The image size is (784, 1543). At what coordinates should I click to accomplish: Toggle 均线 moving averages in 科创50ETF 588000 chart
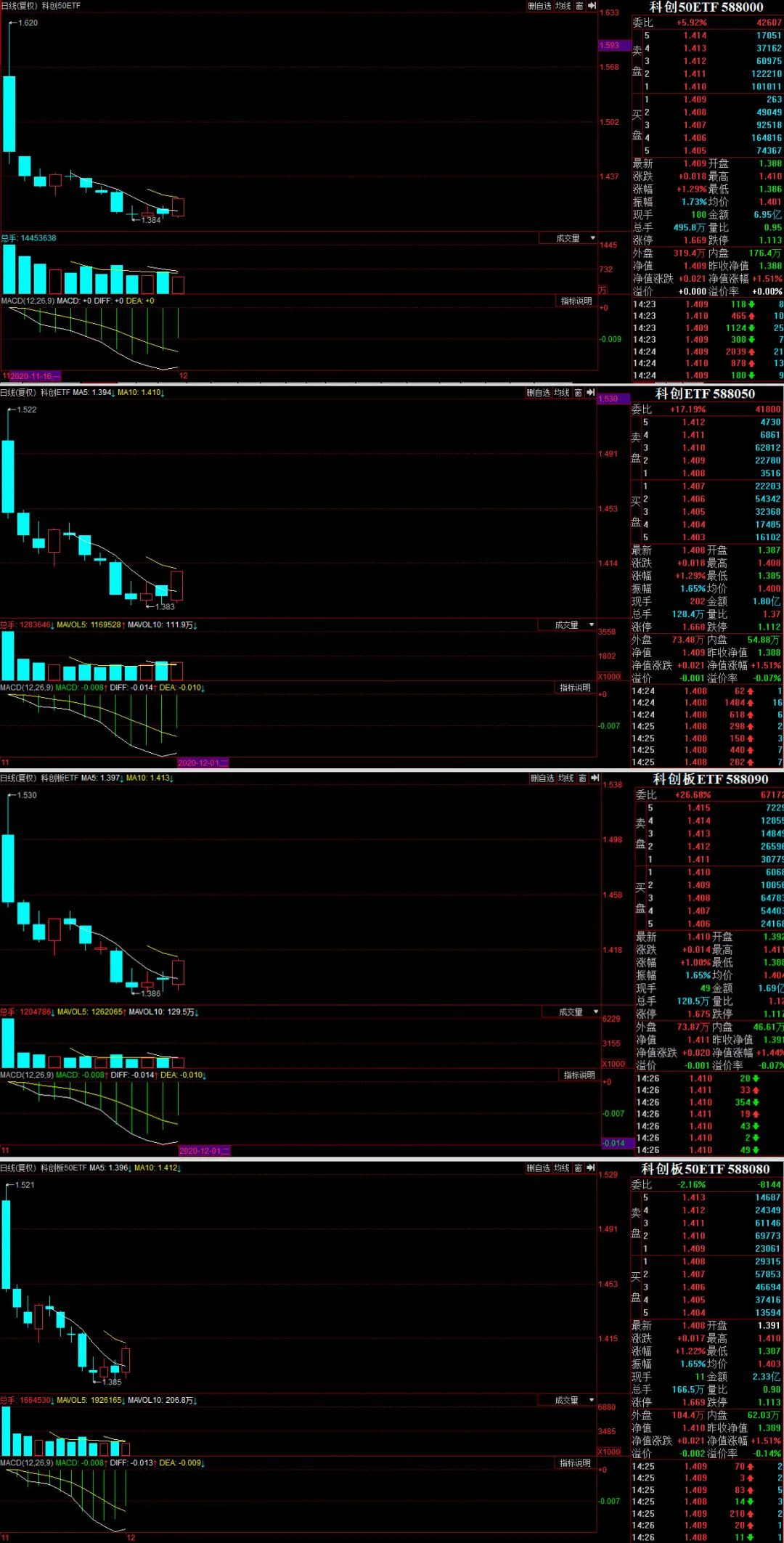[563, 6]
